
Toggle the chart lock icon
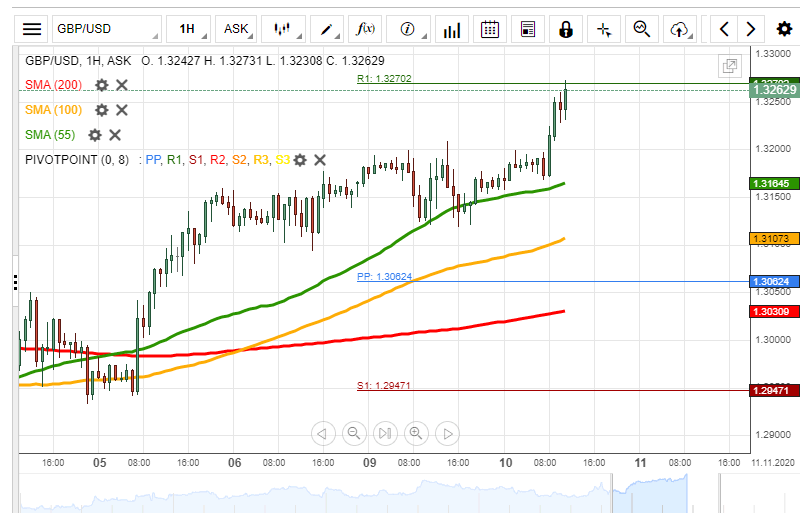566,29
